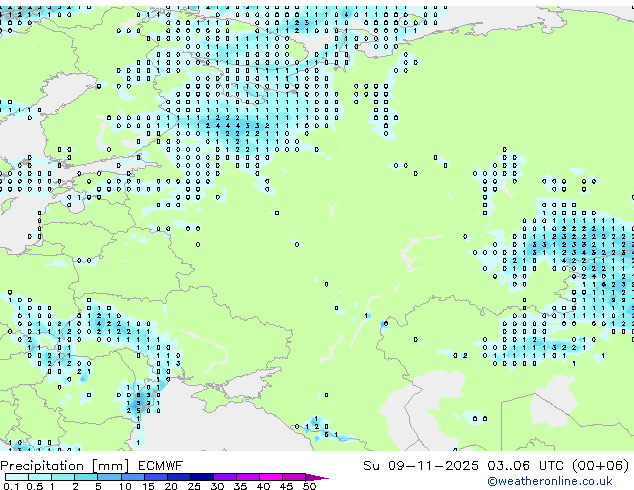Click the '(00+06)' forecast offset text
The height and width of the screenshot is (490, 634).
coord(601,466)
